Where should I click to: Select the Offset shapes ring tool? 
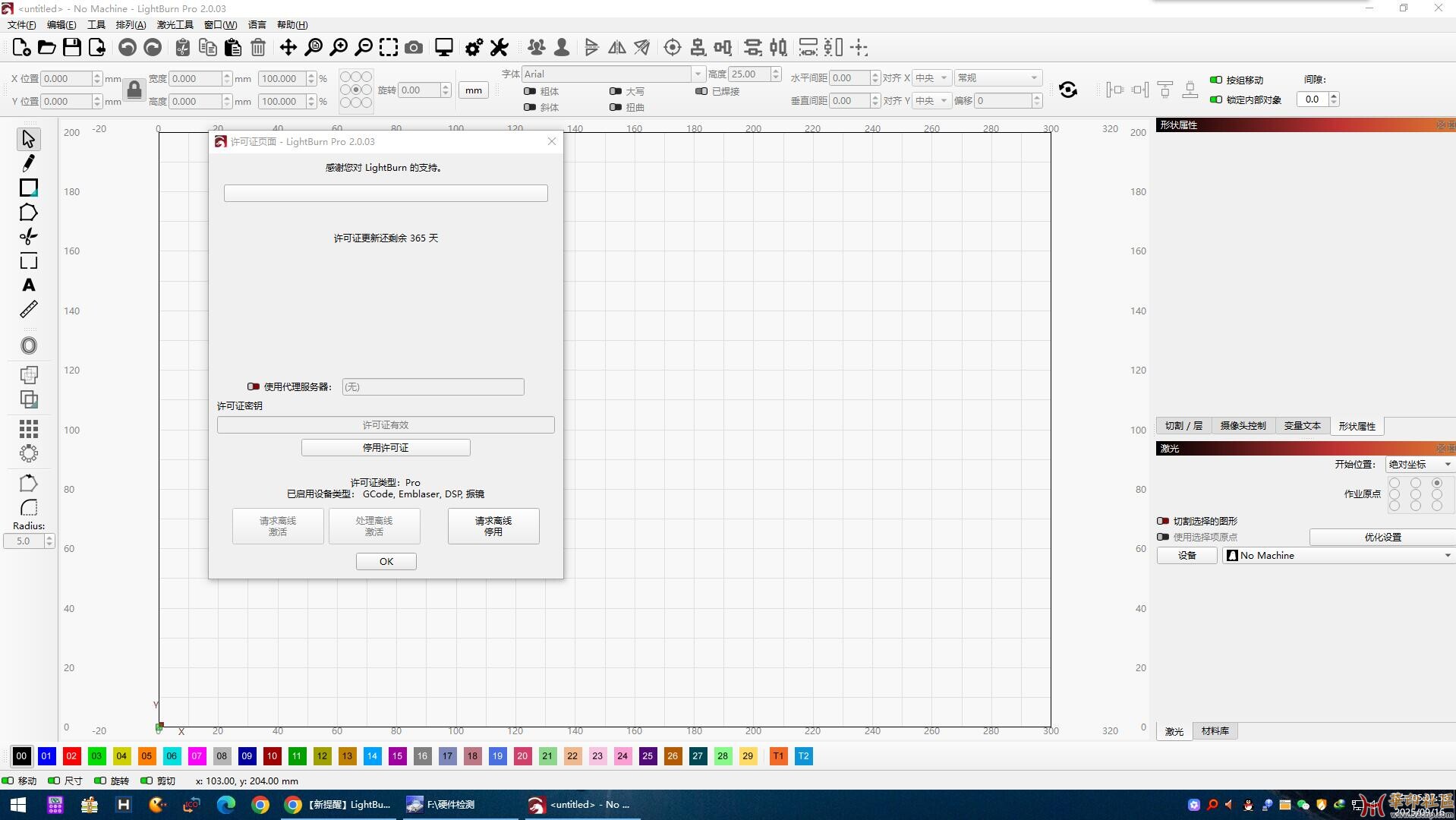coord(29,346)
